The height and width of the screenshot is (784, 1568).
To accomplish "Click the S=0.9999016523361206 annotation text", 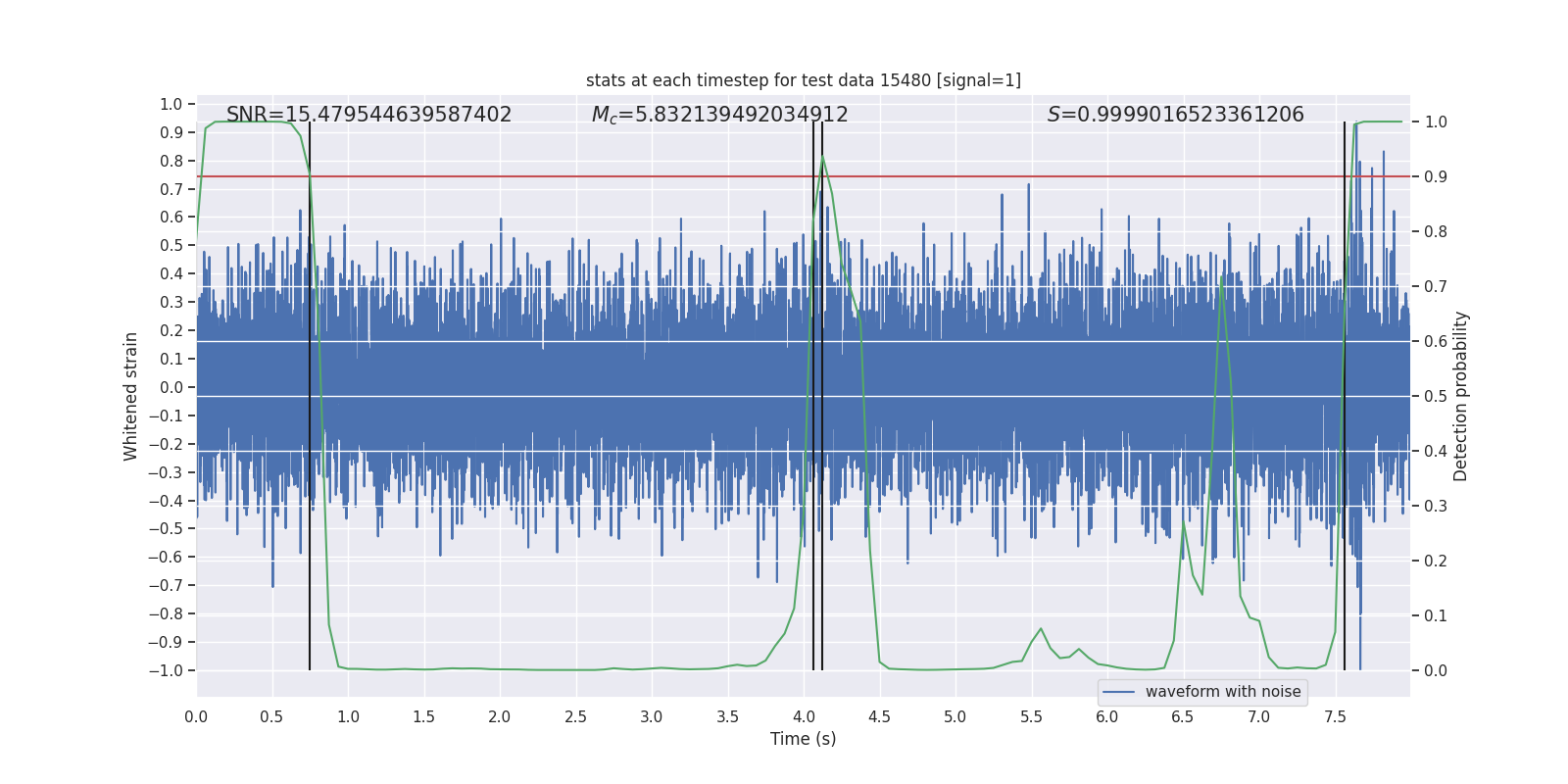I will pos(1175,115).
